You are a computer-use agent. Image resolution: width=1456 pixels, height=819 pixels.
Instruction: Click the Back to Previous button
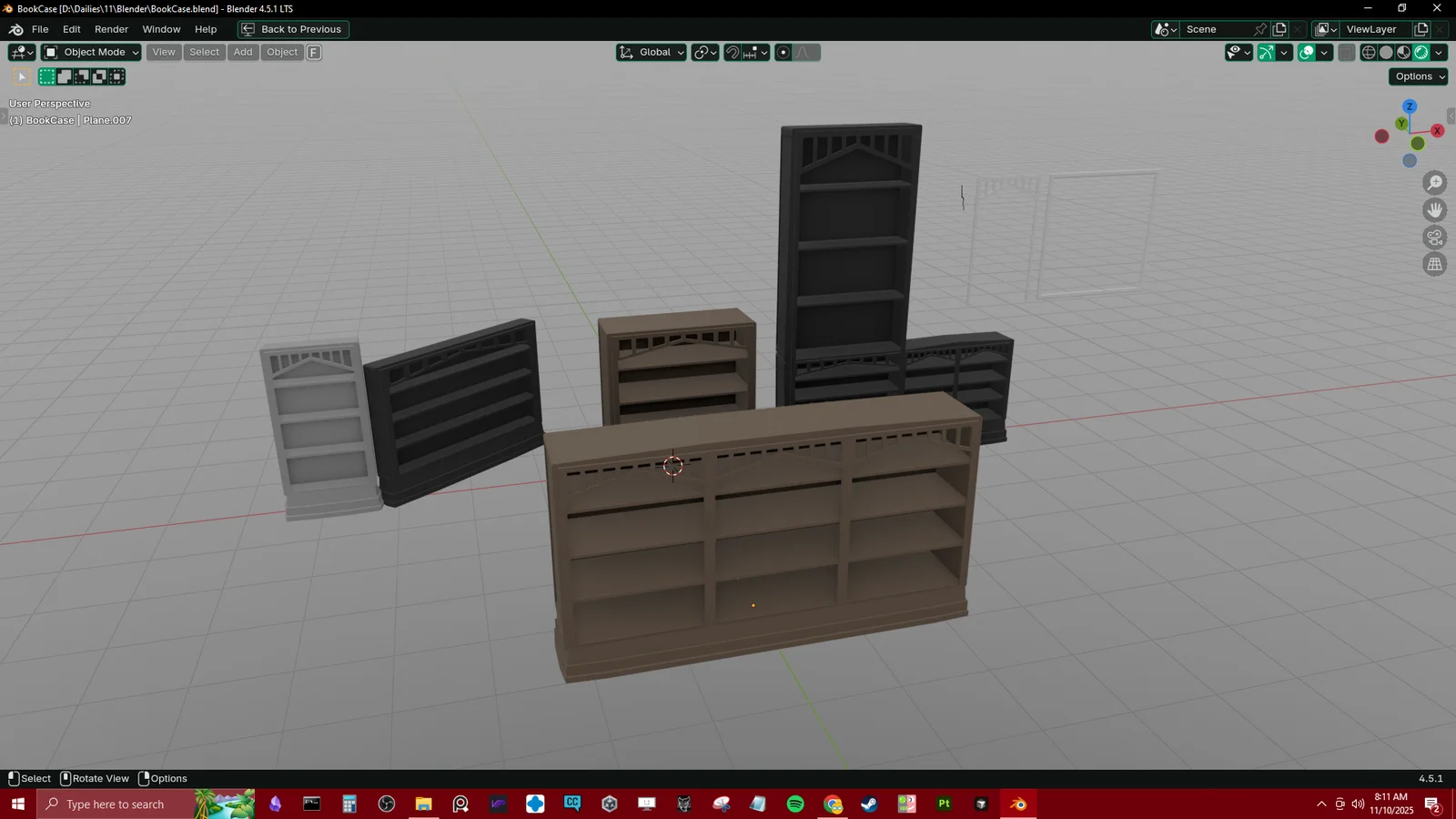[292, 29]
